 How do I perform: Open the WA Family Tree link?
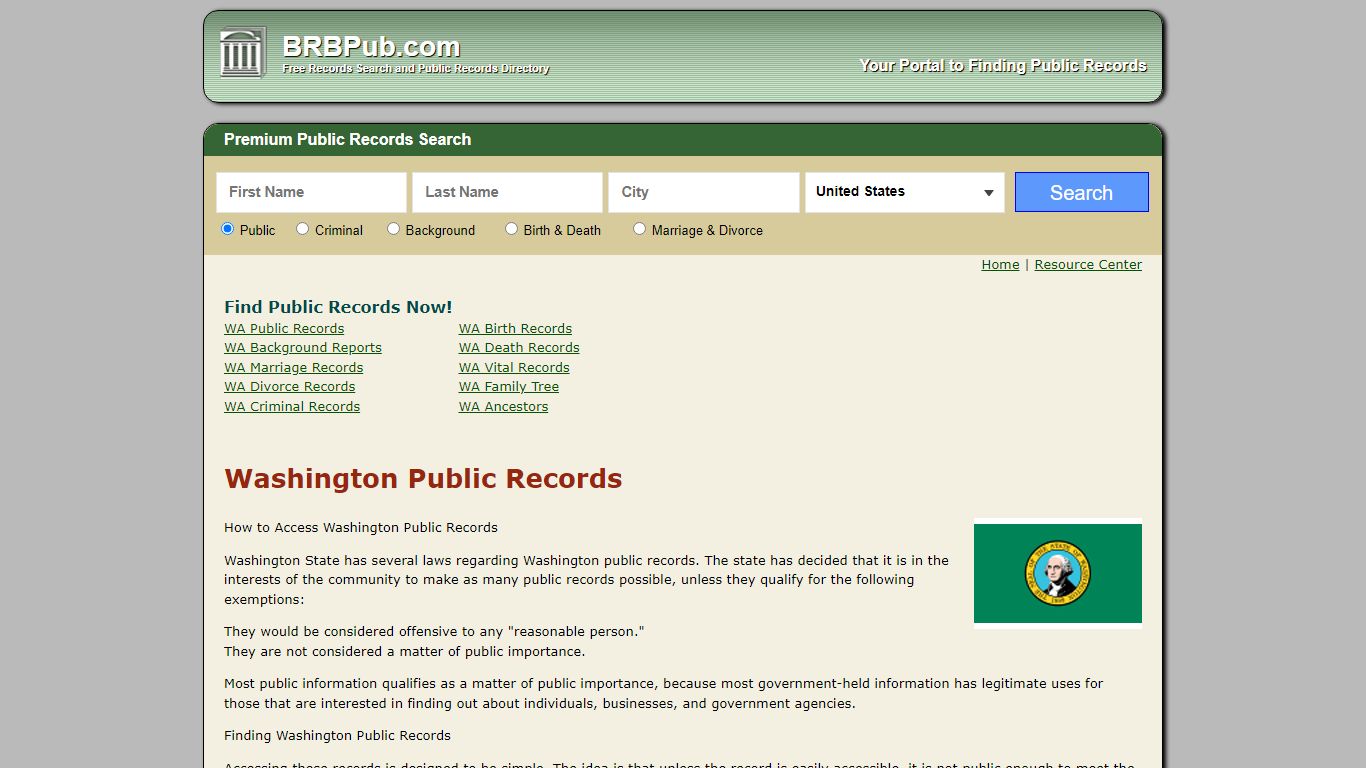[509, 387]
